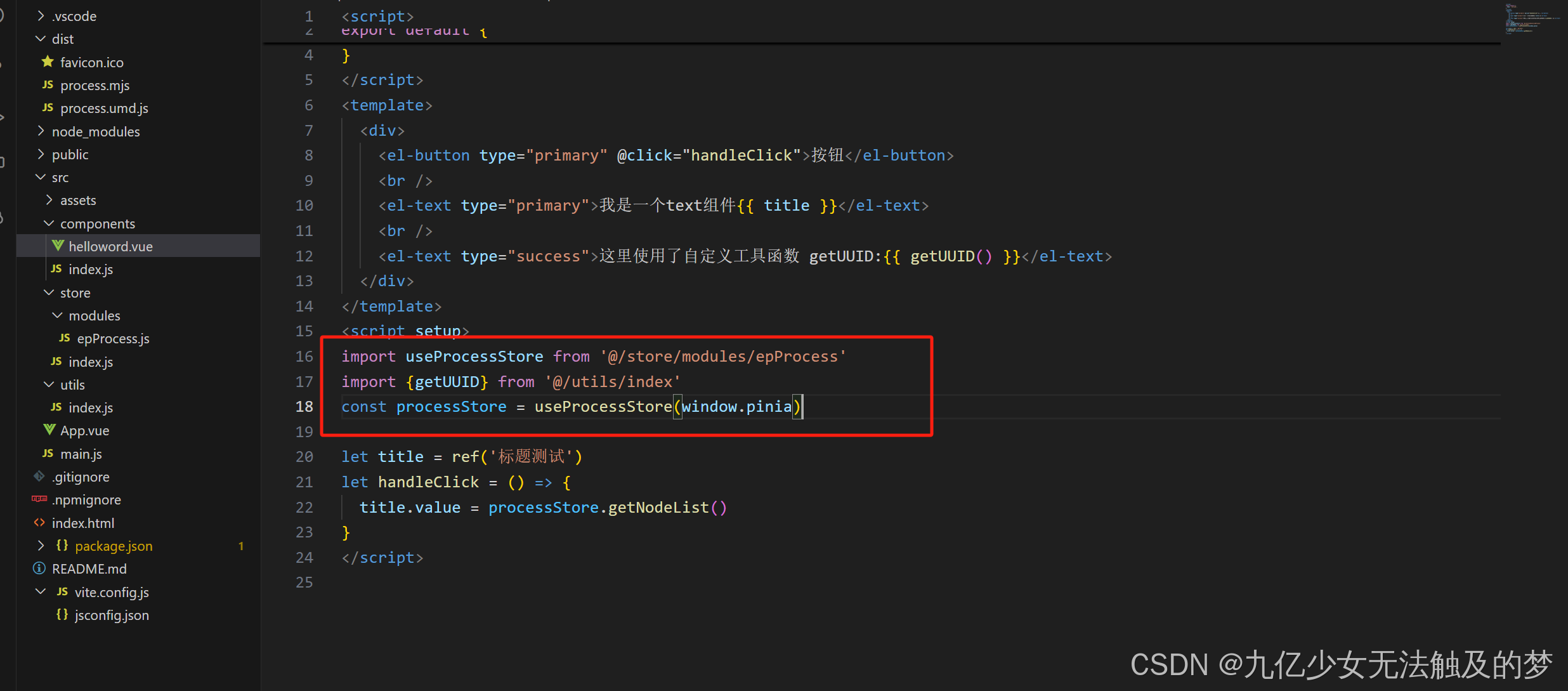This screenshot has height=691, width=1568.
Task: Collapse the utils folder chevron
Action: click(49, 385)
